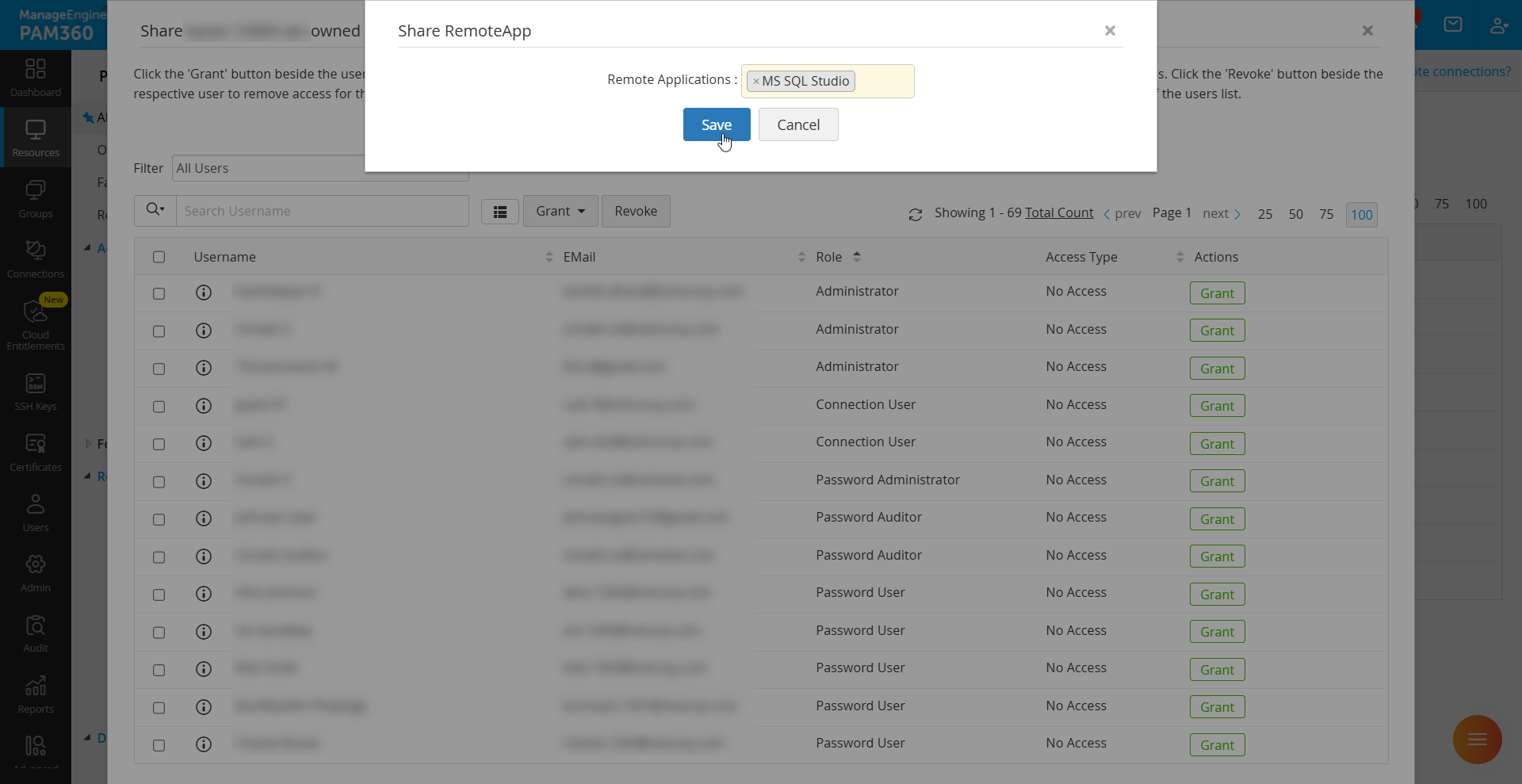Open the Dashboard icon in sidebar
The width and height of the screenshot is (1522, 784).
point(36,78)
